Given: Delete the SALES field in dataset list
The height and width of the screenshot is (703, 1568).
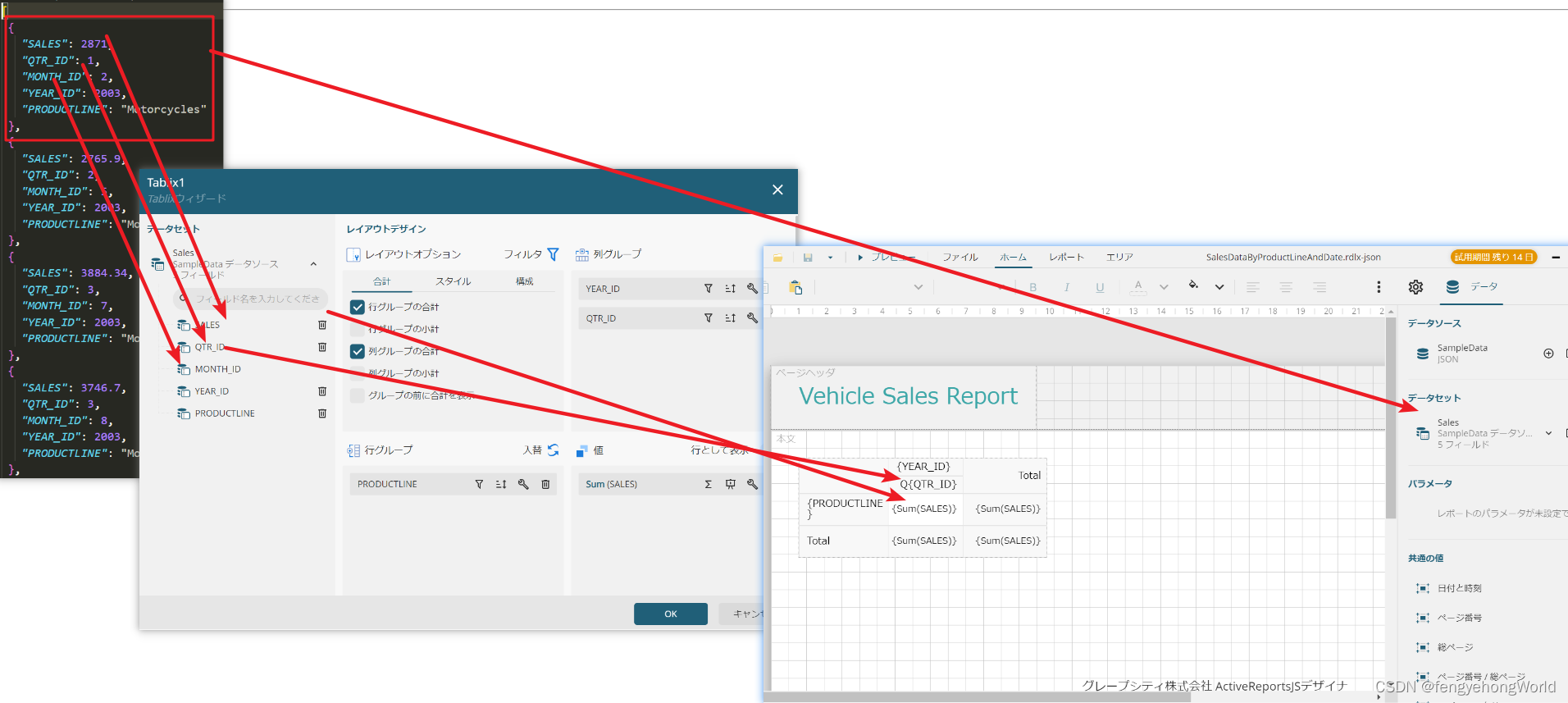Looking at the screenshot, I should coord(322,325).
